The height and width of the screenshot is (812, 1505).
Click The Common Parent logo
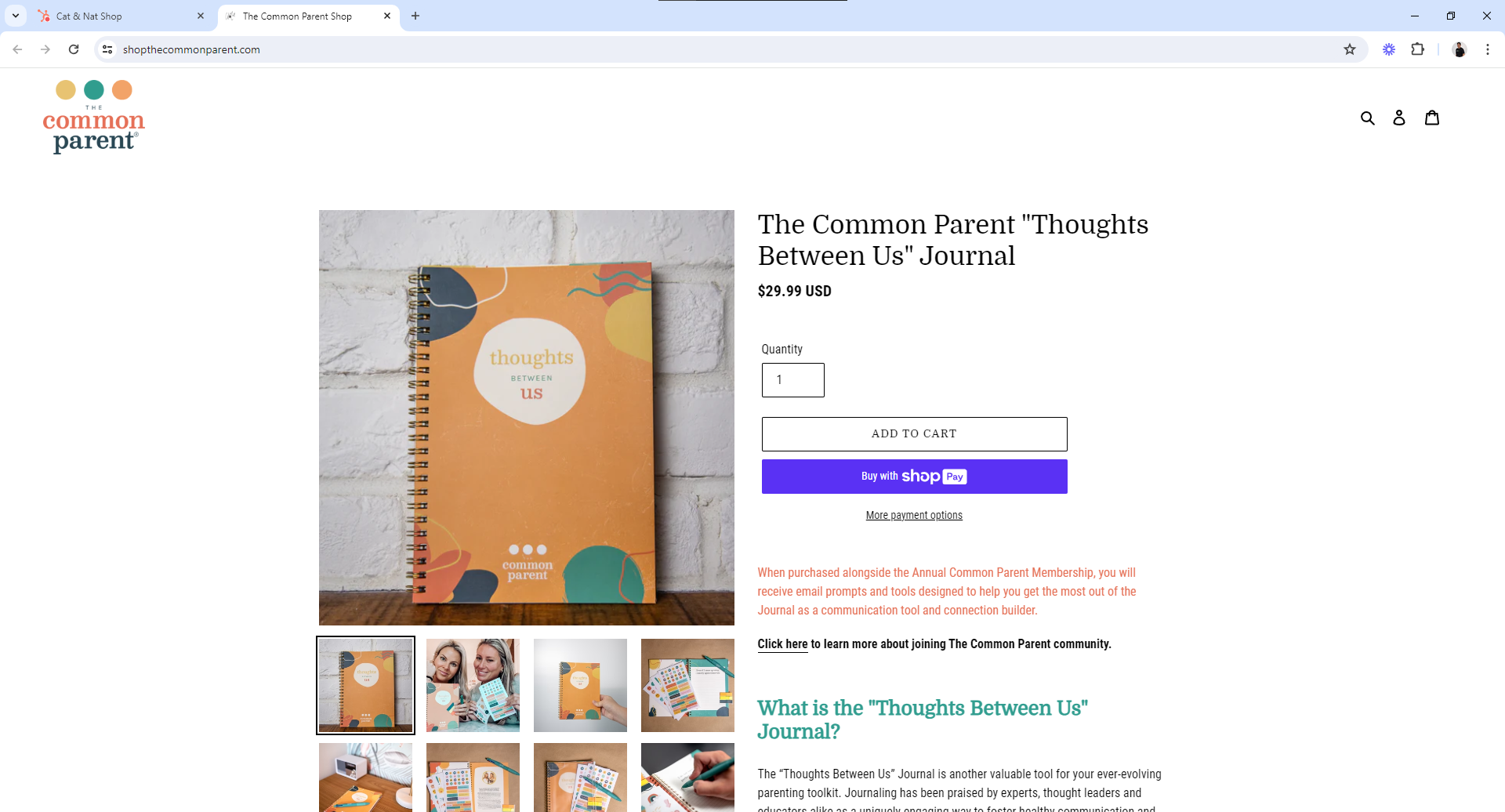(94, 117)
